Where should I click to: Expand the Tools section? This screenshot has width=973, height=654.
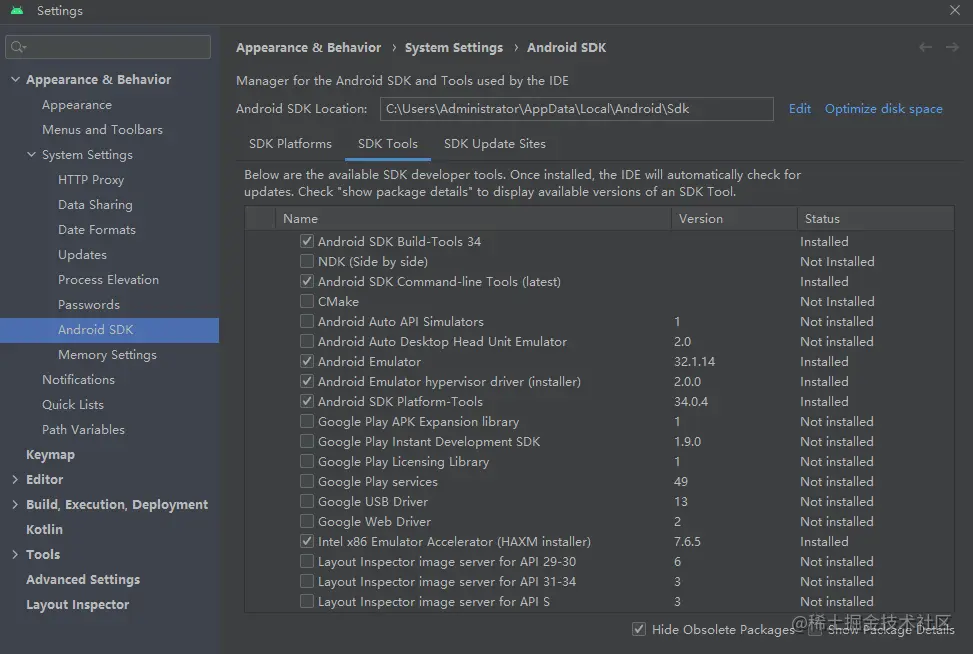click(x=15, y=554)
